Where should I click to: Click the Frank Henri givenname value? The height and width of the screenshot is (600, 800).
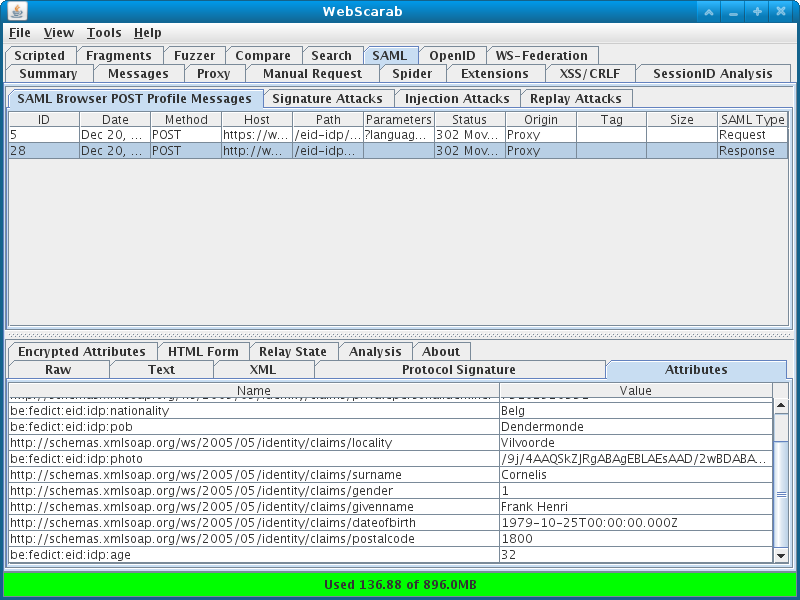tap(636, 507)
